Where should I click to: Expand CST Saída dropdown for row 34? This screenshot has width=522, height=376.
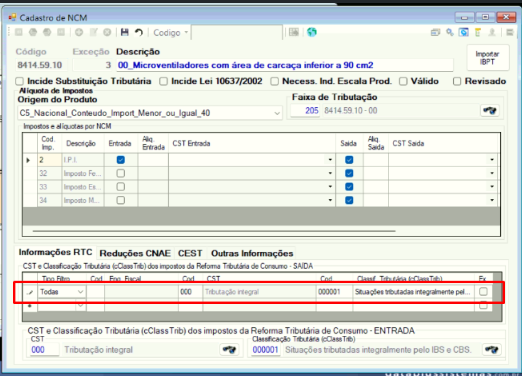point(492,200)
